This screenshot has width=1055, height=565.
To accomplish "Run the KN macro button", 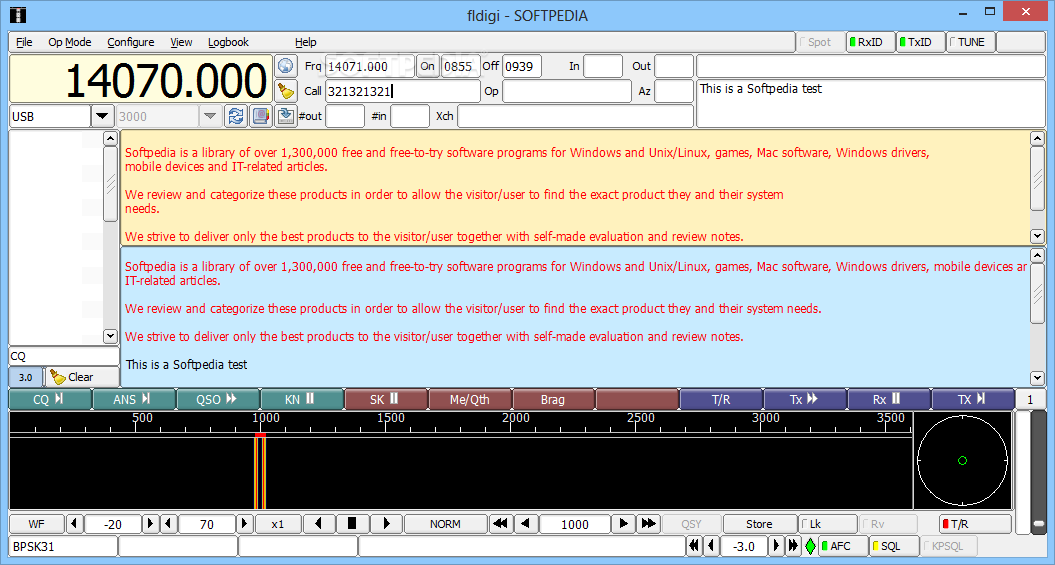I will coord(301,400).
